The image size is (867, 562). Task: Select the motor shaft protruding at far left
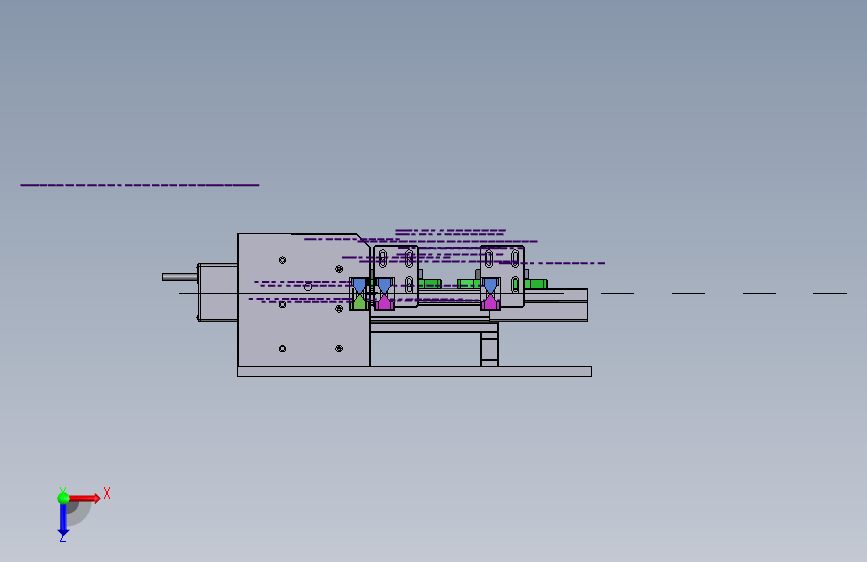click(x=180, y=277)
